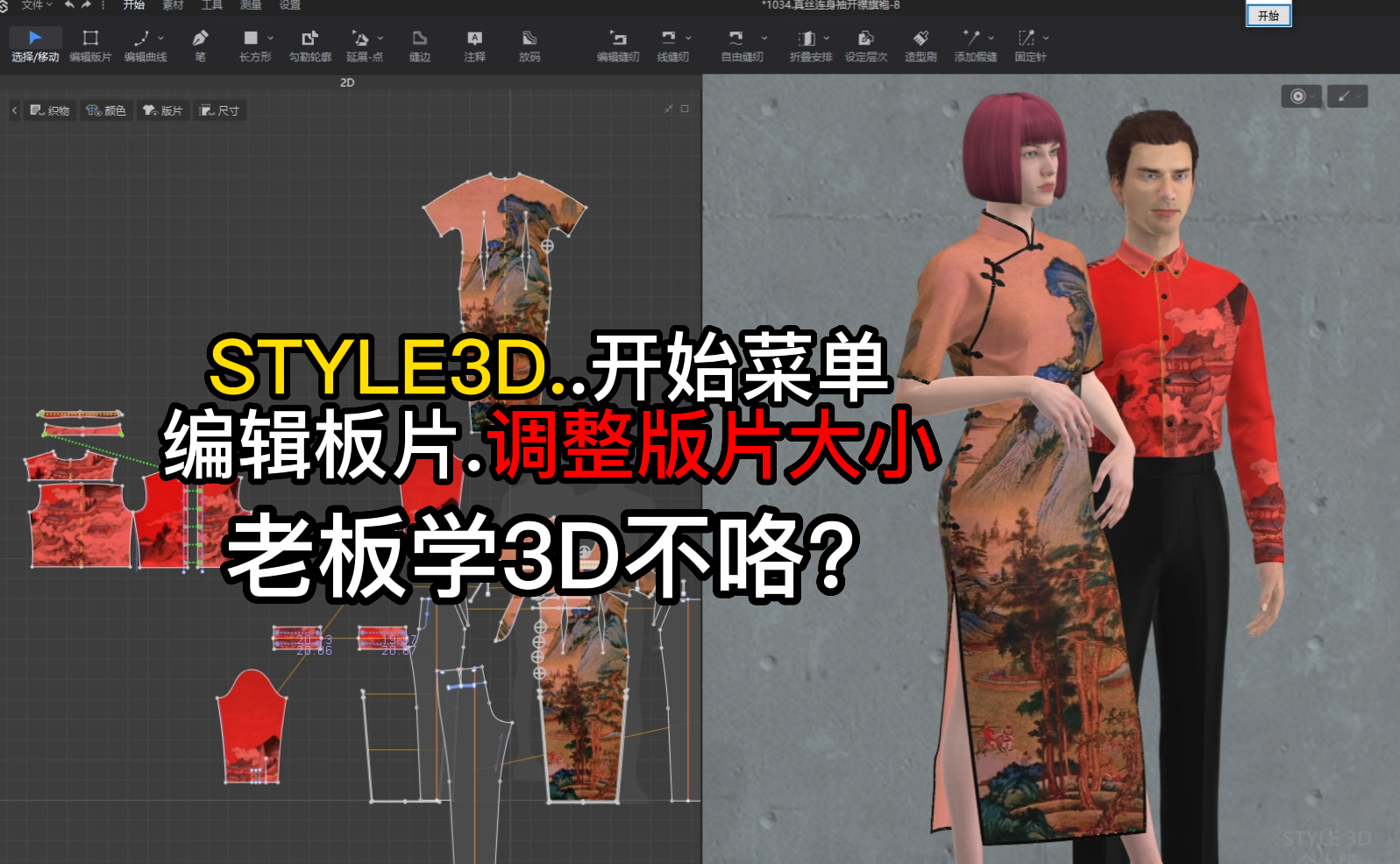Switch to the 工具 (Tools) ribbon tab
Viewport: 1400px width, 864px height.
pyautogui.click(x=211, y=5)
